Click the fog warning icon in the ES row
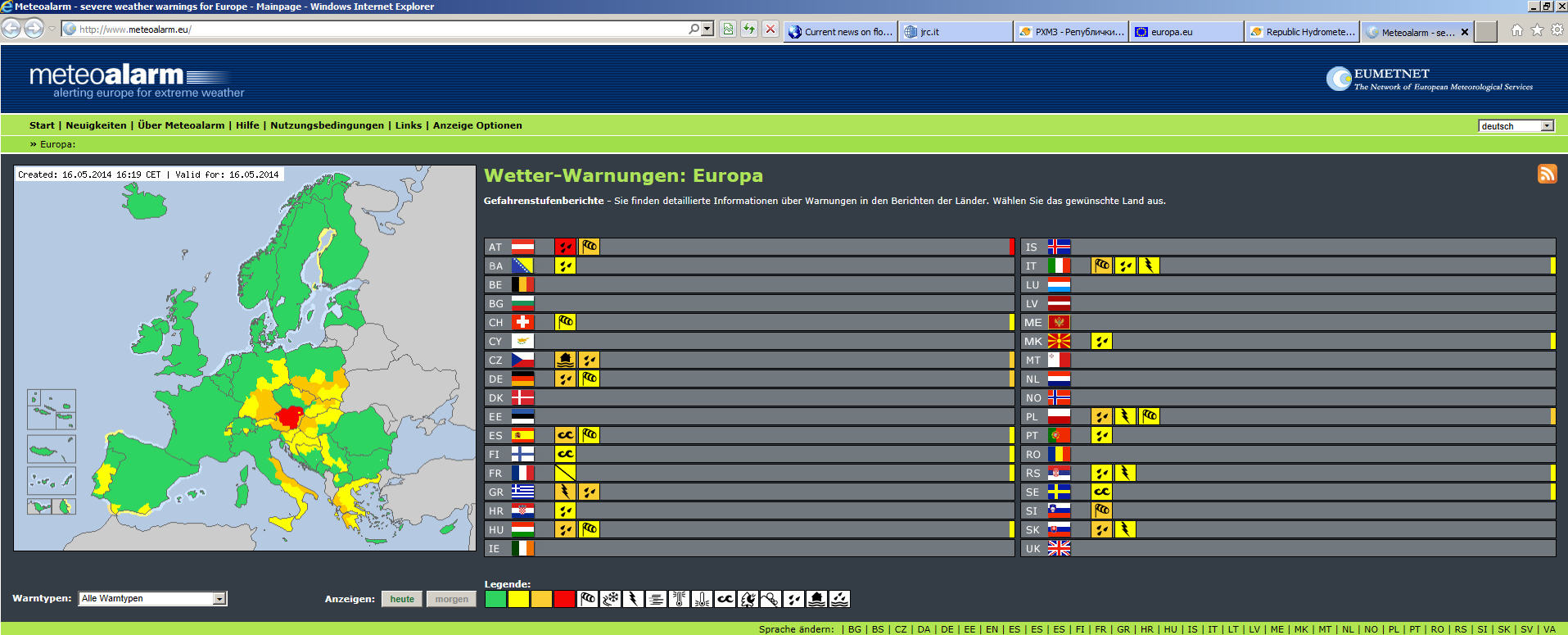This screenshot has width=1568, height=635. pyautogui.click(x=565, y=435)
